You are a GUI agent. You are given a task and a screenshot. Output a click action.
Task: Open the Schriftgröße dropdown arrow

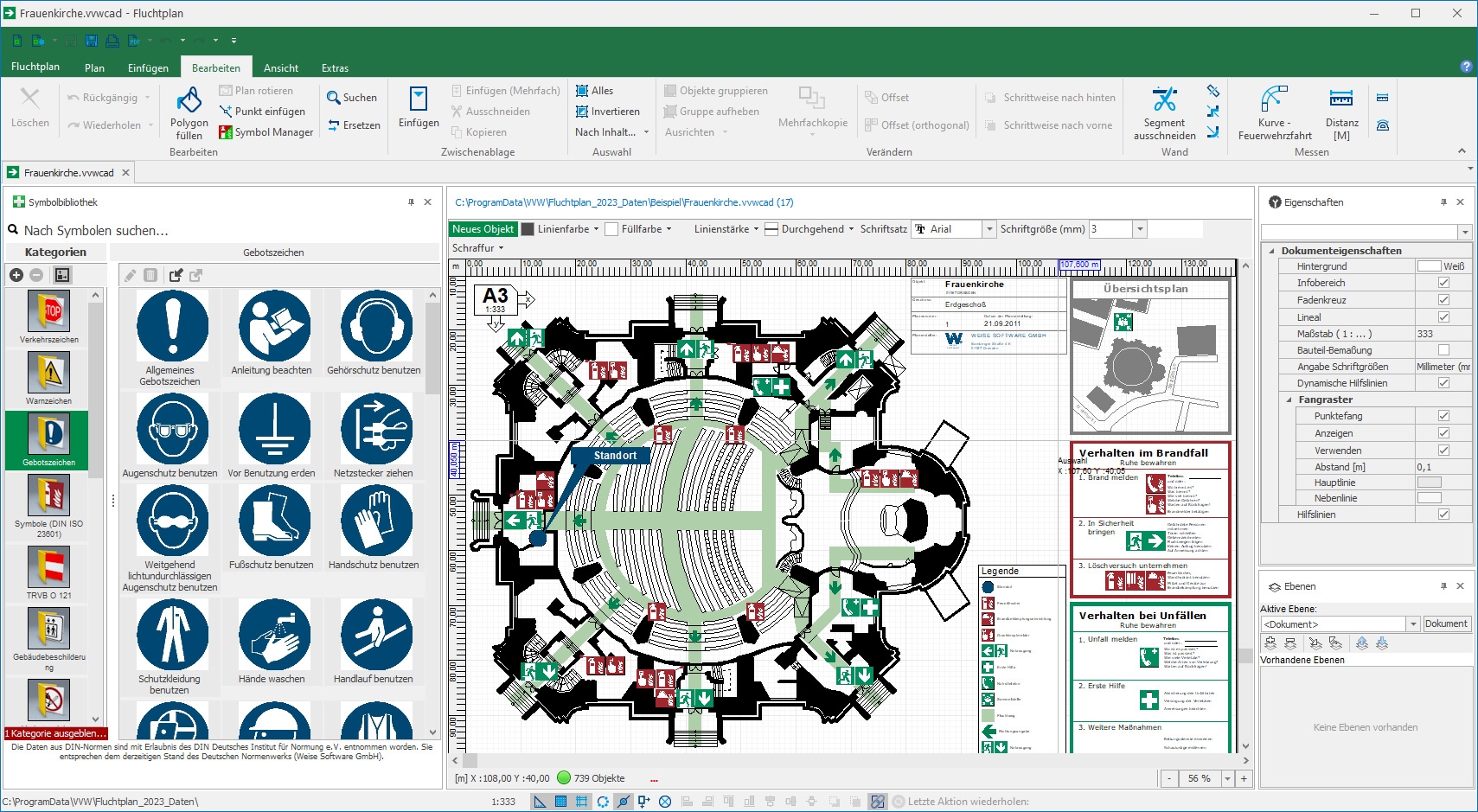pyautogui.click(x=1140, y=229)
